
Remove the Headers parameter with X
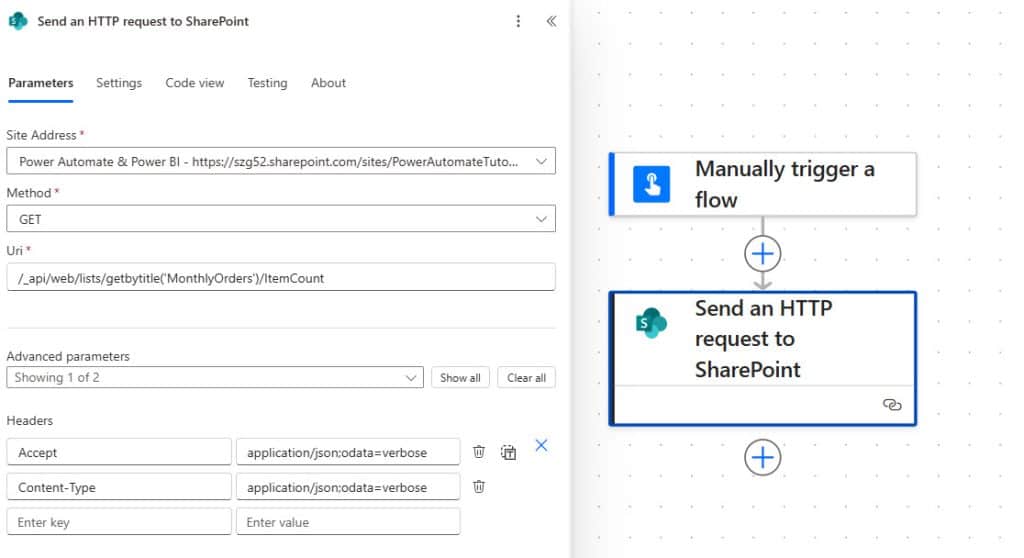click(541, 446)
